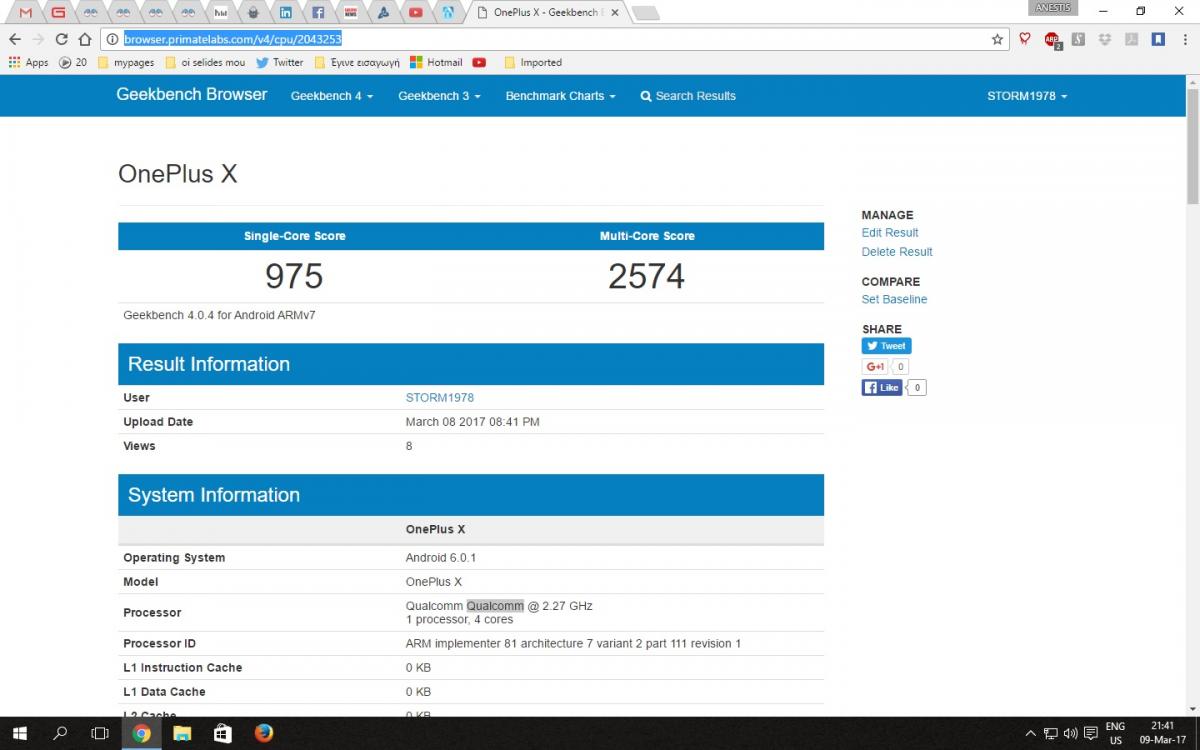Open the Twitter bookmark

pos(279,62)
